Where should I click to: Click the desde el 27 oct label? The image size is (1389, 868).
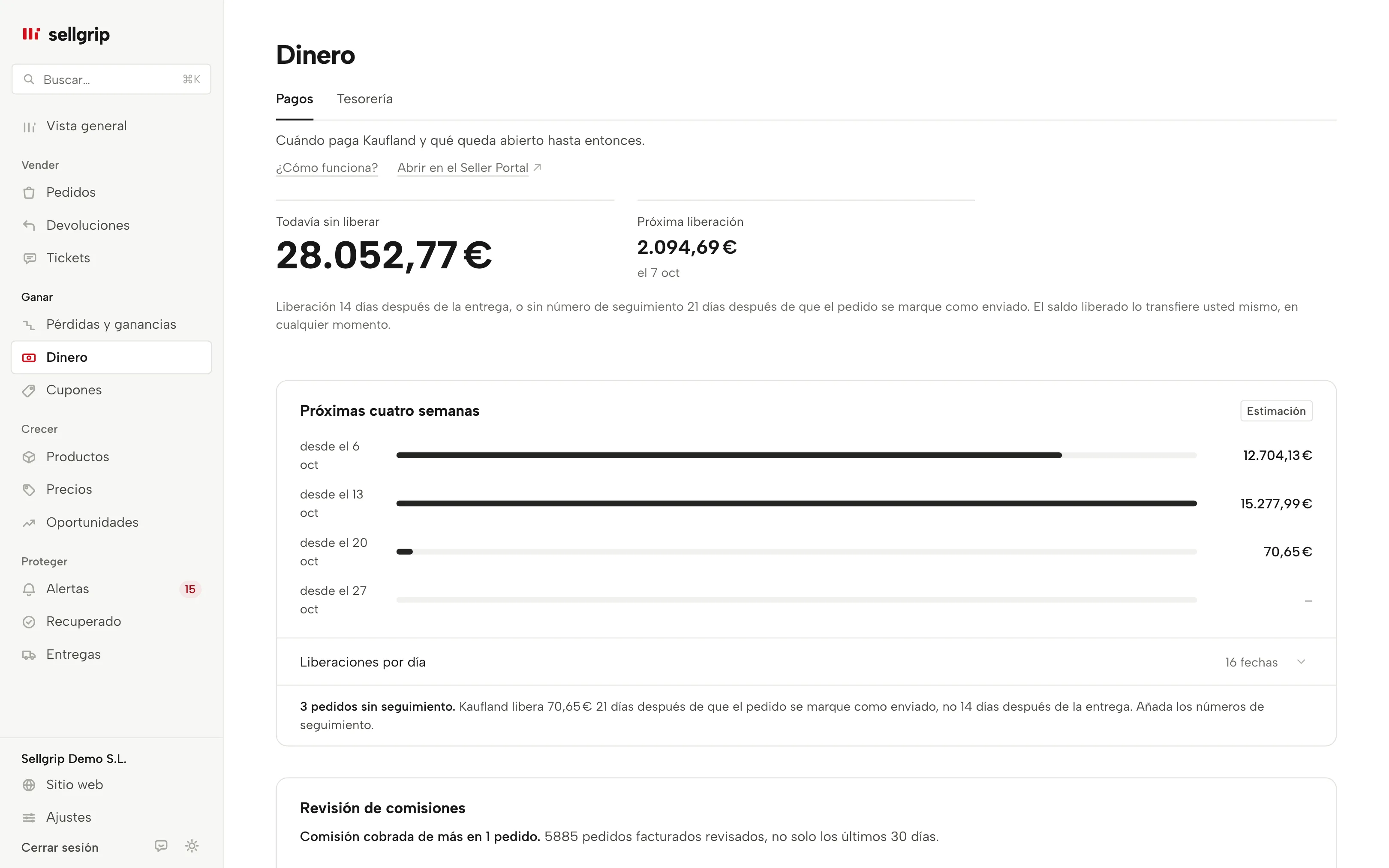[x=334, y=600]
